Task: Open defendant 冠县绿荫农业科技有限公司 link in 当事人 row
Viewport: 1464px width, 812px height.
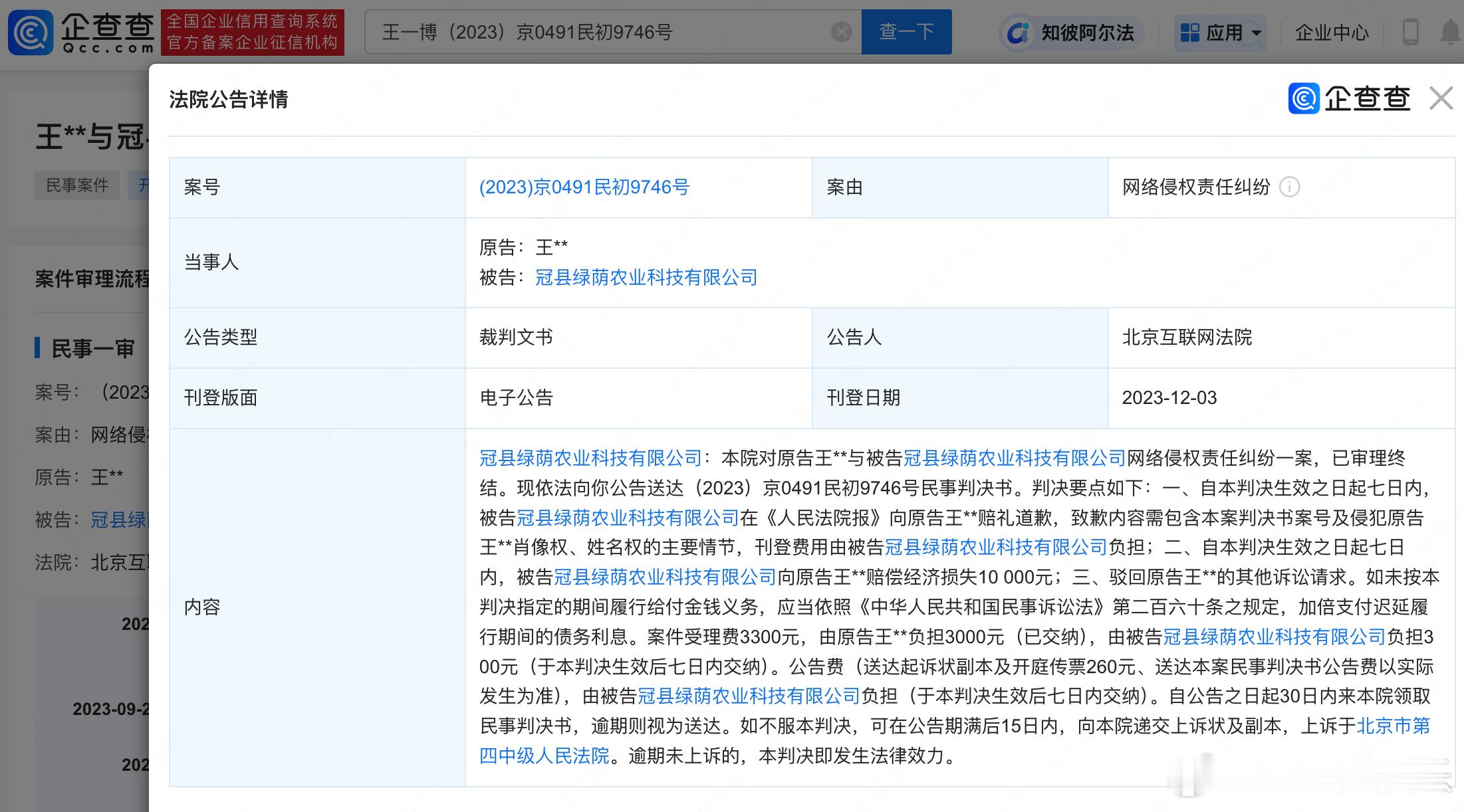Action: pos(646,277)
